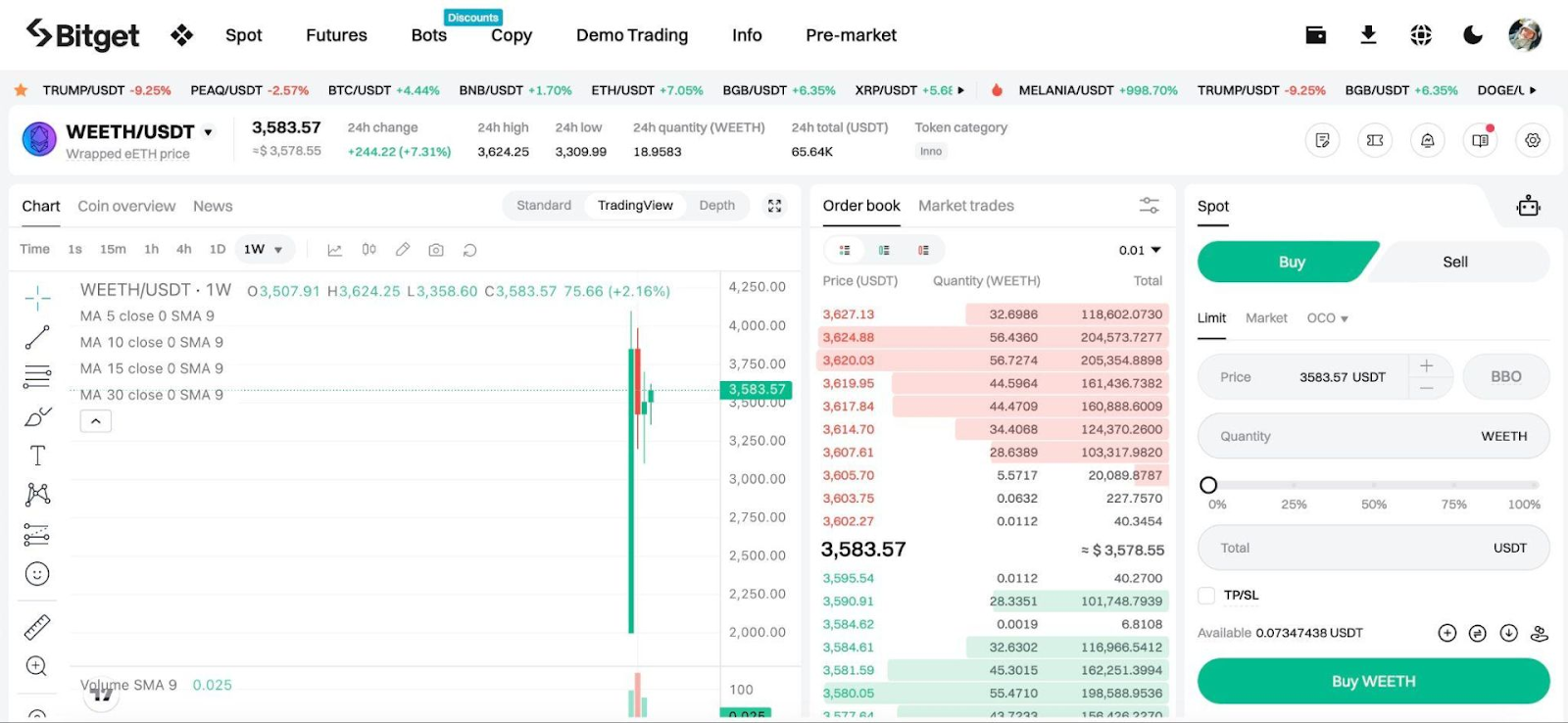Image resolution: width=1568 pixels, height=723 pixels.
Task: Switch to the News tab
Action: [213, 206]
